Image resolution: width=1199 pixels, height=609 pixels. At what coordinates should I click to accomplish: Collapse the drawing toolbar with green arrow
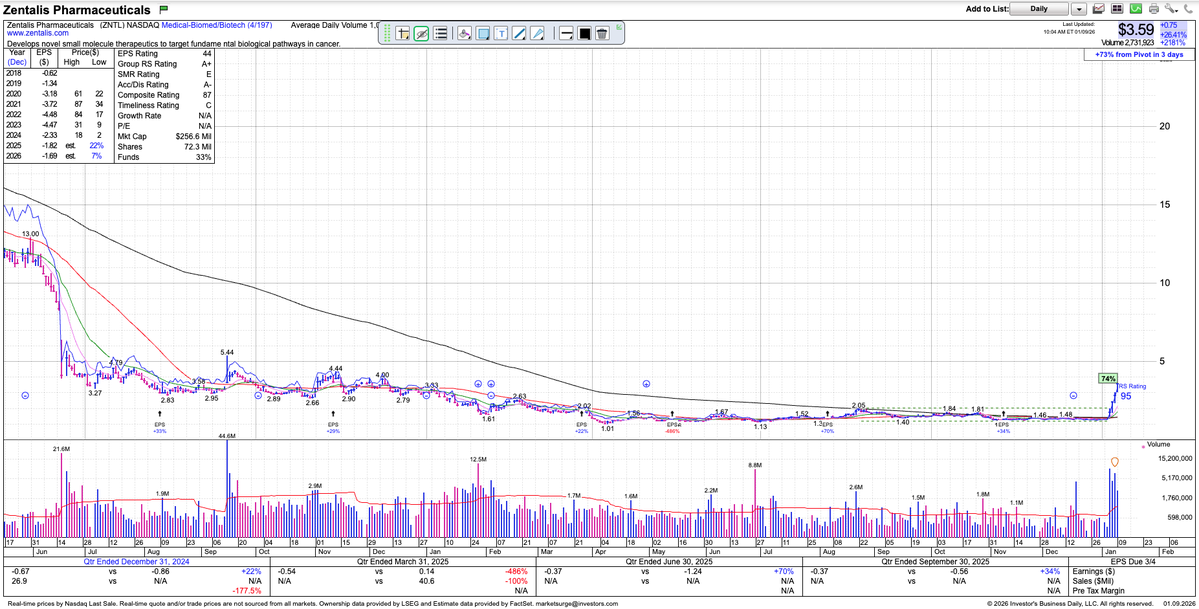619,27
